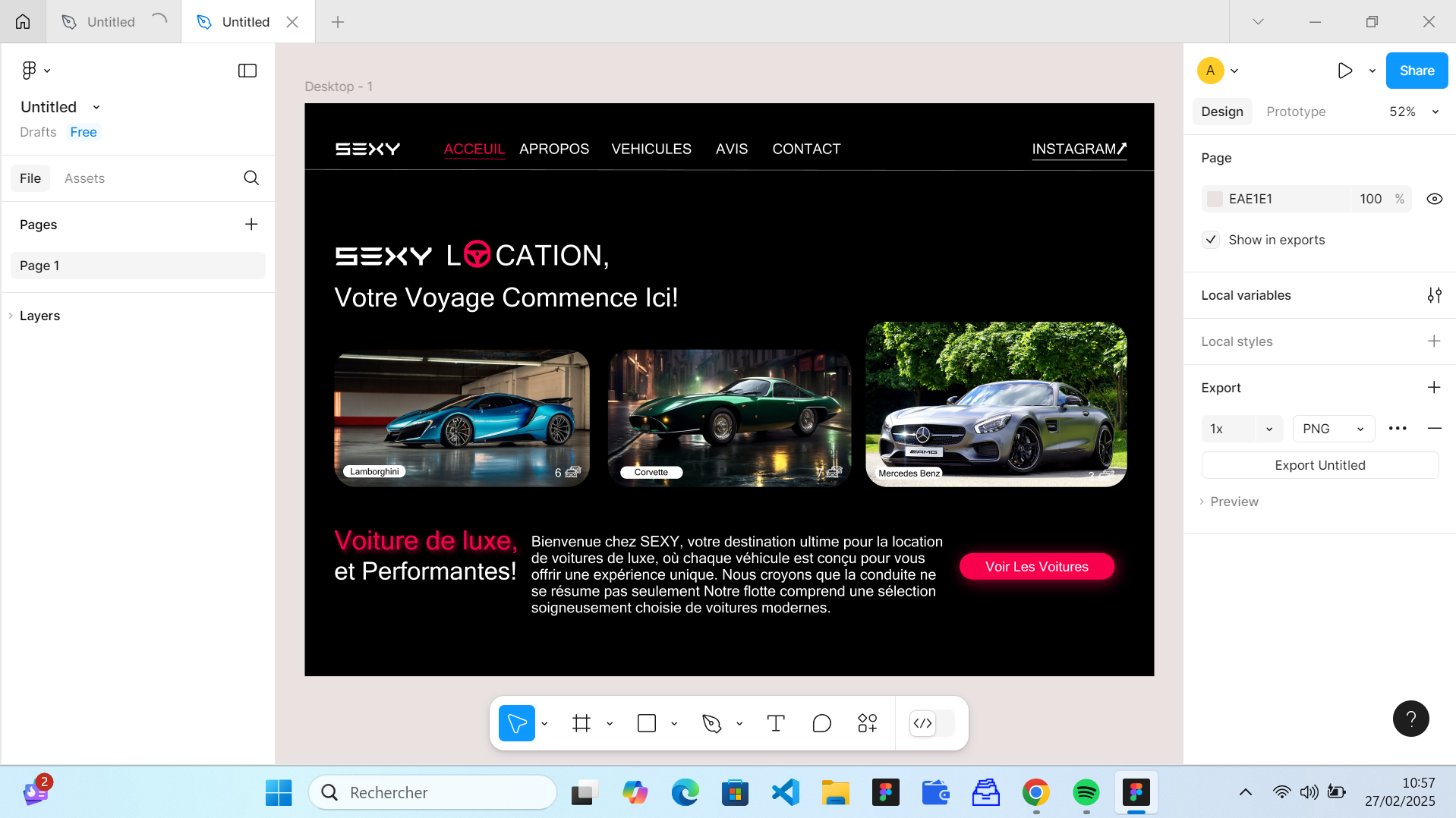Select the Frame tool
The height and width of the screenshot is (818, 1456).
(581, 723)
